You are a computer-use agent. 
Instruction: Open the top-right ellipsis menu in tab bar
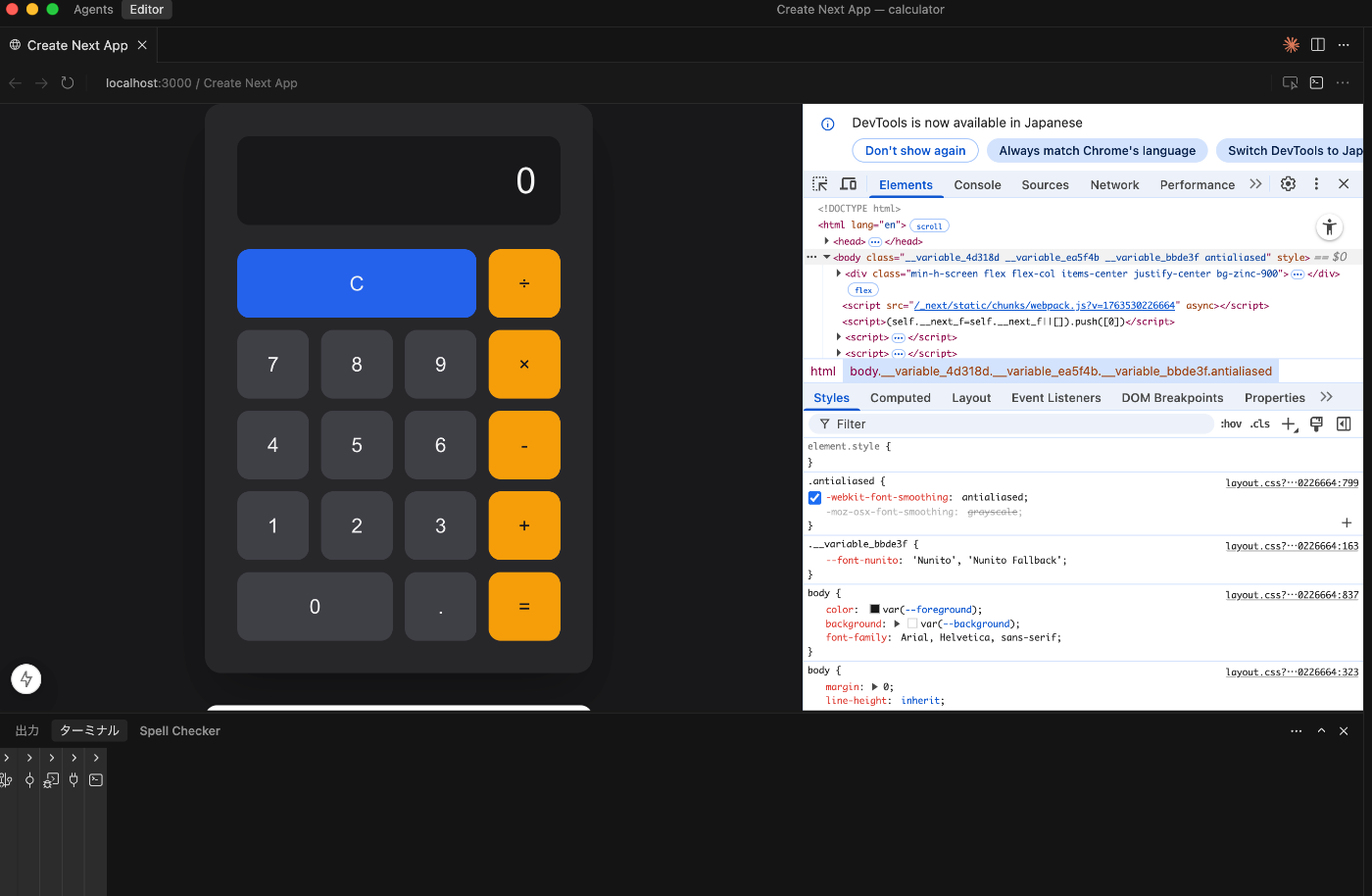pos(1344,45)
